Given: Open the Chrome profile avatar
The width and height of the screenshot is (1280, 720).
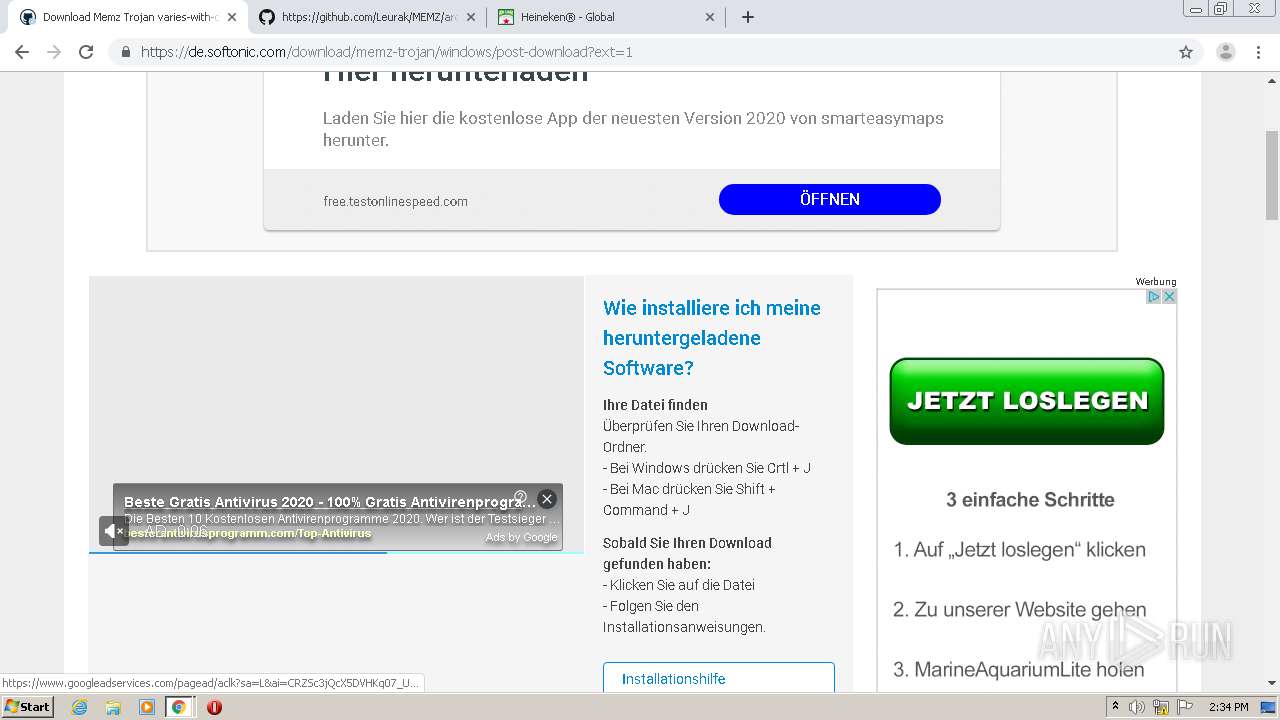Looking at the screenshot, I should pos(1225,52).
